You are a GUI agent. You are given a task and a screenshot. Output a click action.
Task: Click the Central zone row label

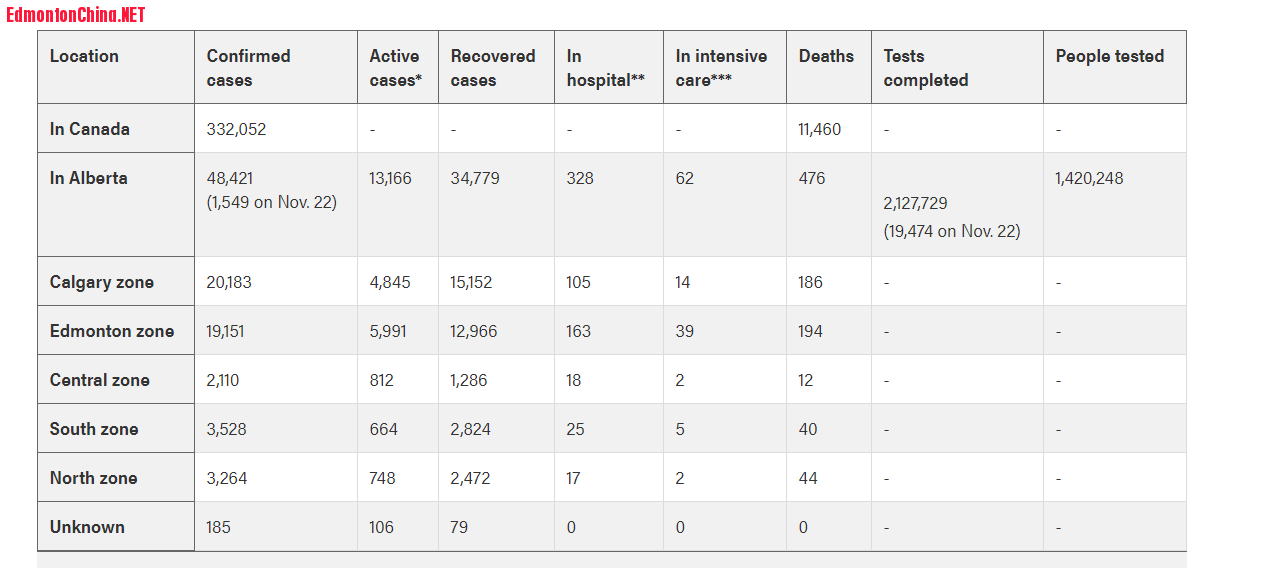pos(100,380)
